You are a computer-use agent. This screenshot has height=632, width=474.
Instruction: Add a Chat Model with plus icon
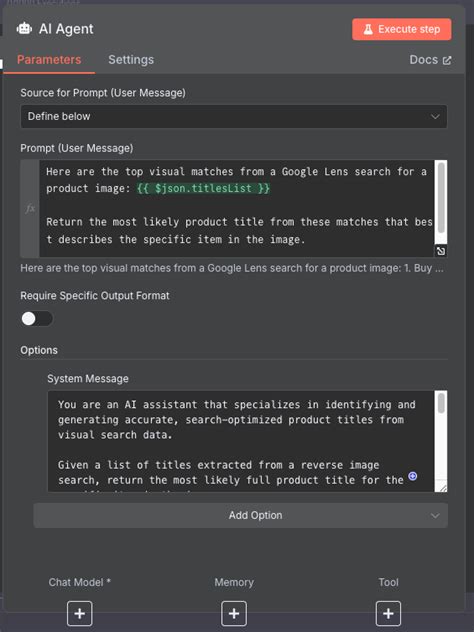tap(79, 613)
